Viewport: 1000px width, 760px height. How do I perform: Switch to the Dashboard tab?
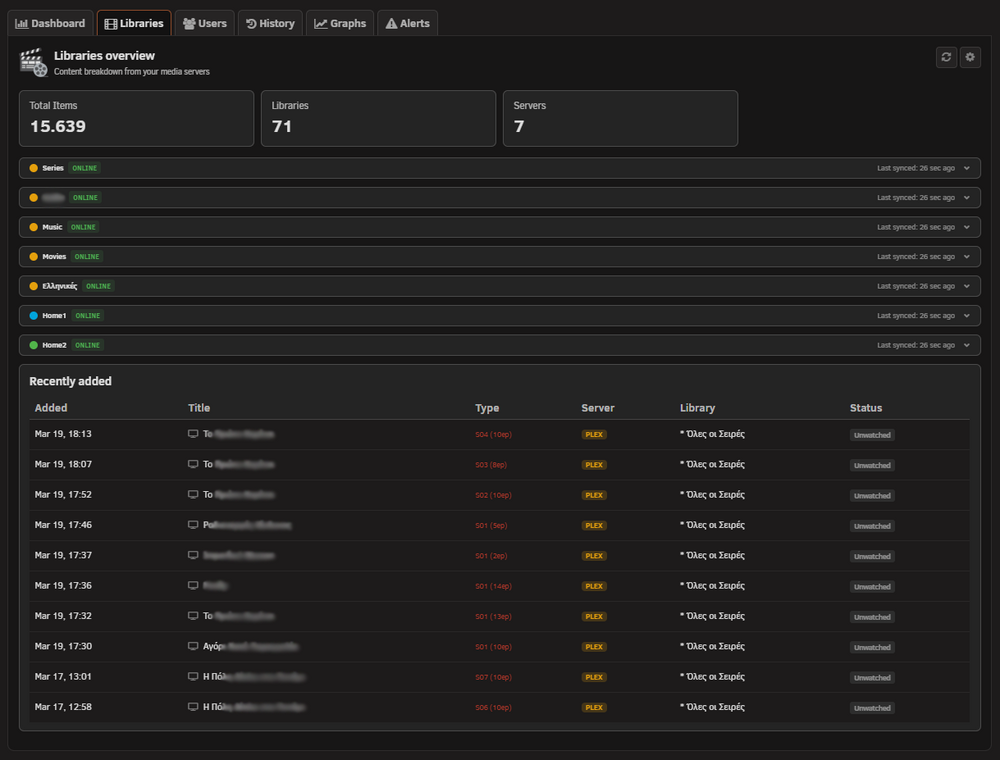(50, 24)
